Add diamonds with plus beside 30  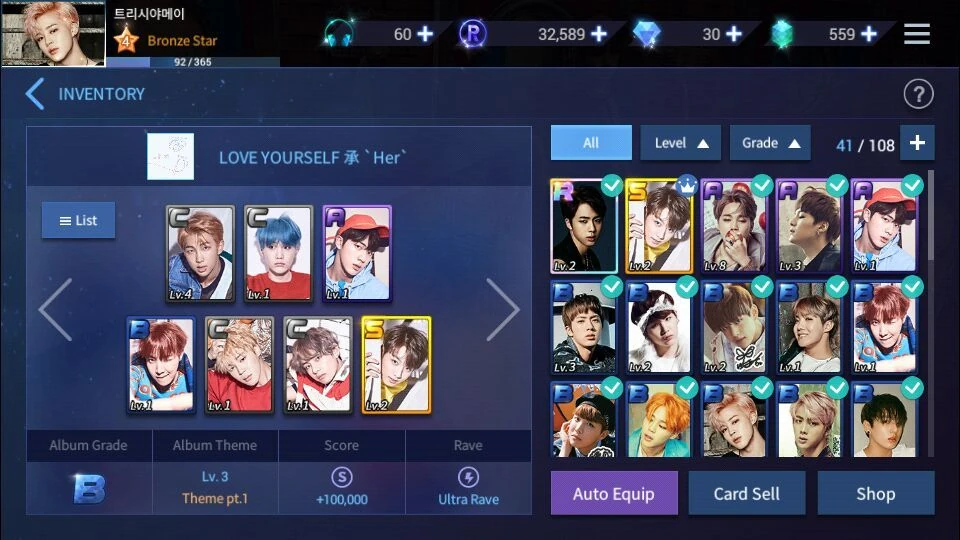click(x=734, y=34)
